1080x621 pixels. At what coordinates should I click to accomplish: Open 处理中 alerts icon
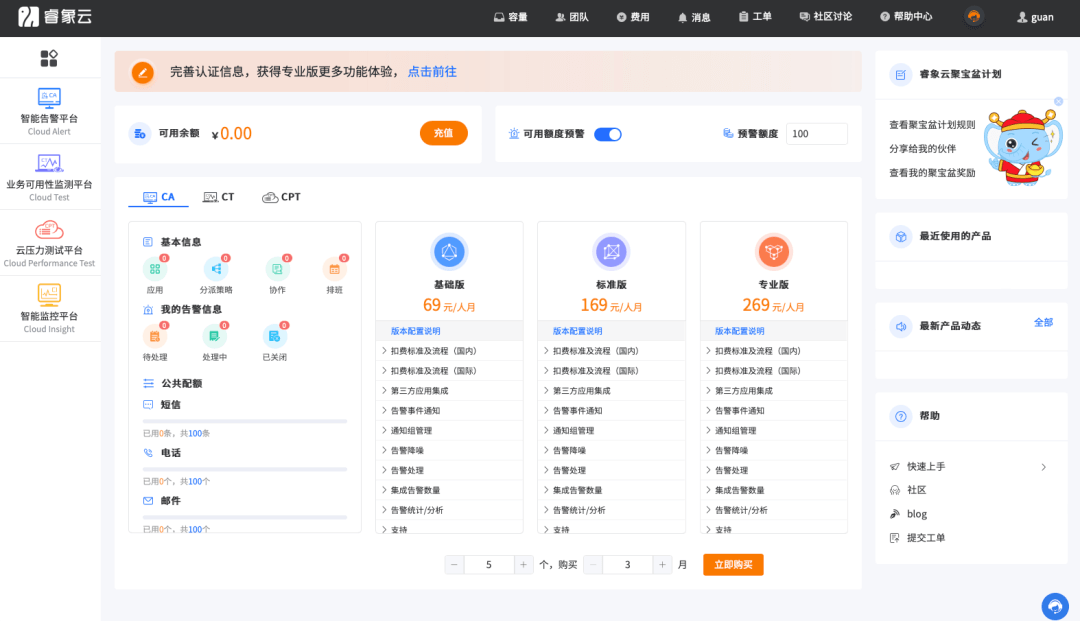pyautogui.click(x=214, y=336)
